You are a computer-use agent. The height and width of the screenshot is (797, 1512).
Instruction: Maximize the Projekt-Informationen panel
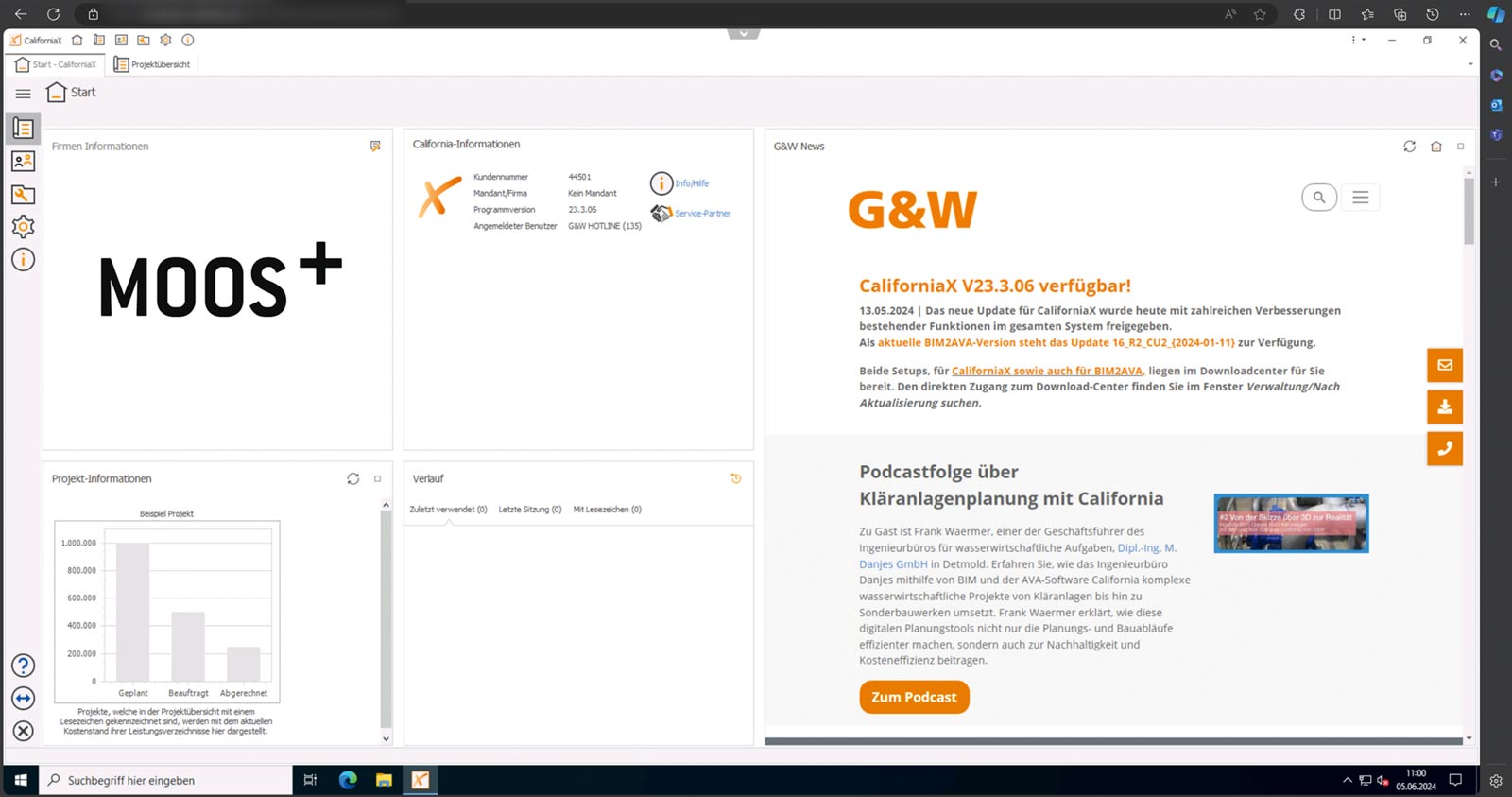(377, 479)
